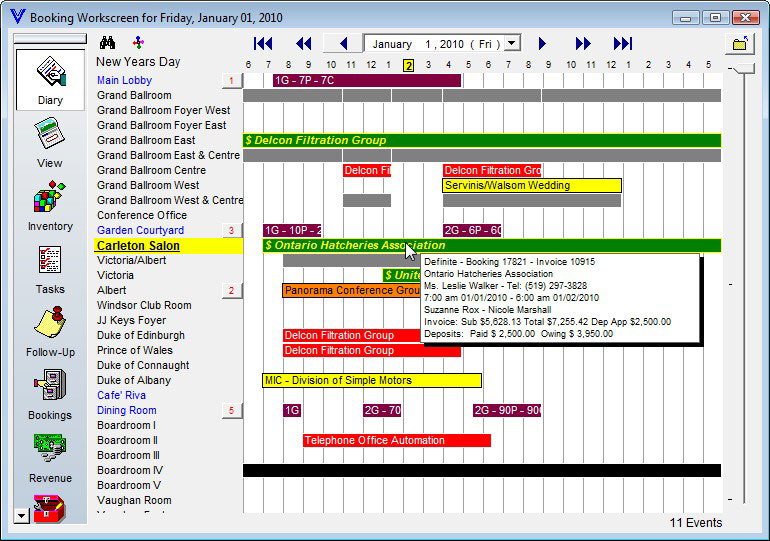Viewport: 770px width, 541px height.
Task: Select the Garden Courtyard room
Action: tap(140, 230)
